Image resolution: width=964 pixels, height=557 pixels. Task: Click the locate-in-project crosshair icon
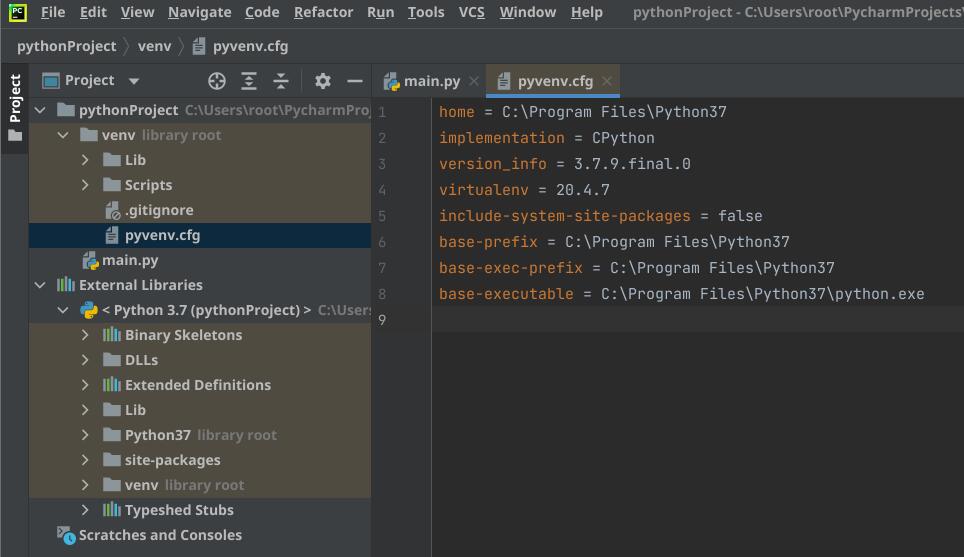[x=217, y=81]
